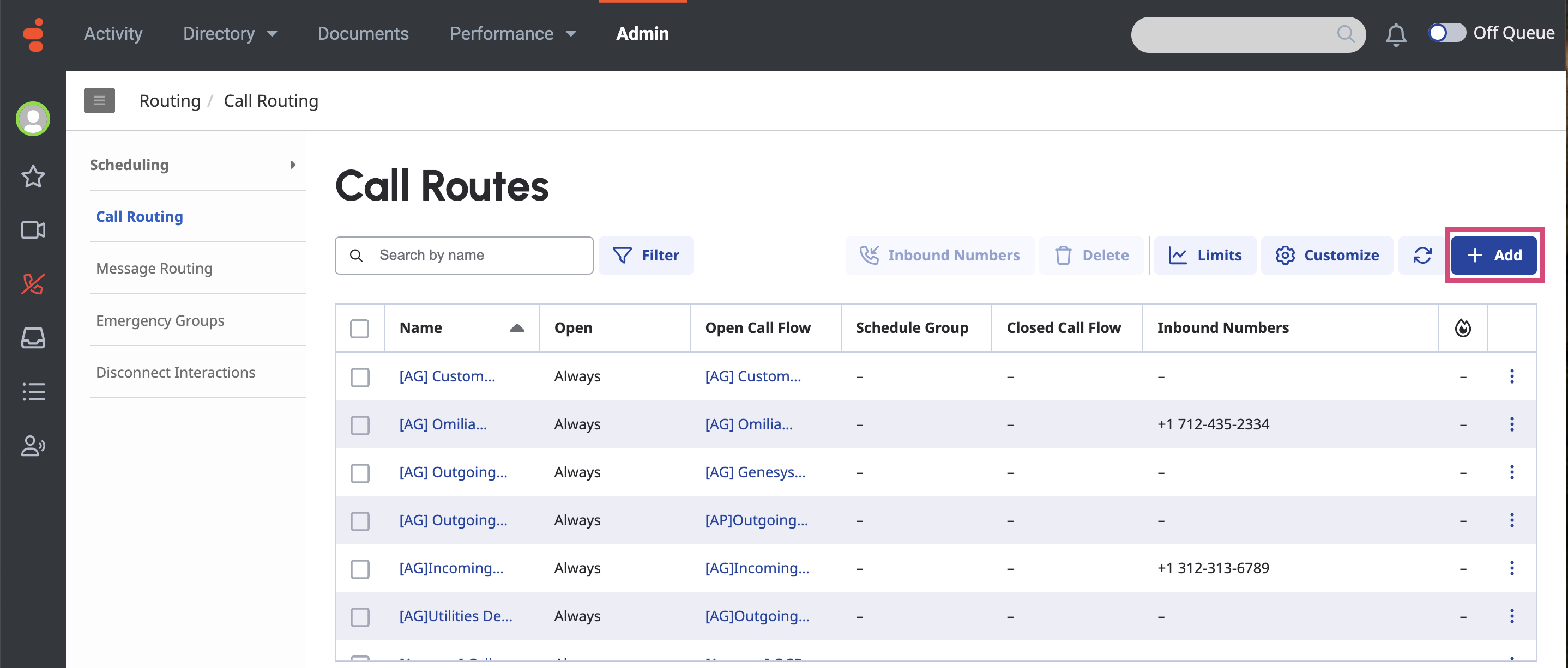The image size is (1568, 668).
Task: Switch to the Admin menu item
Action: coord(642,33)
